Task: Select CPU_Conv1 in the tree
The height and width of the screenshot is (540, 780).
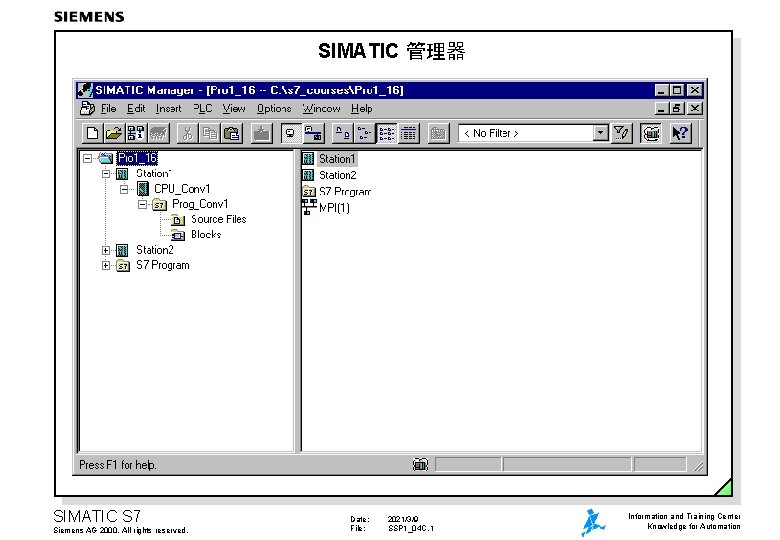Action: [x=182, y=189]
